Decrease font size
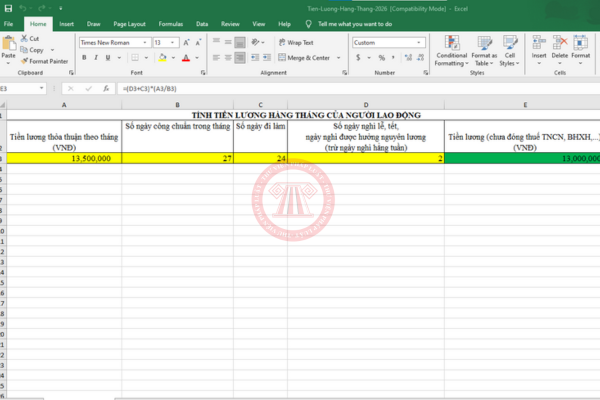Screen dimensions: 600x400 (x=198, y=42)
